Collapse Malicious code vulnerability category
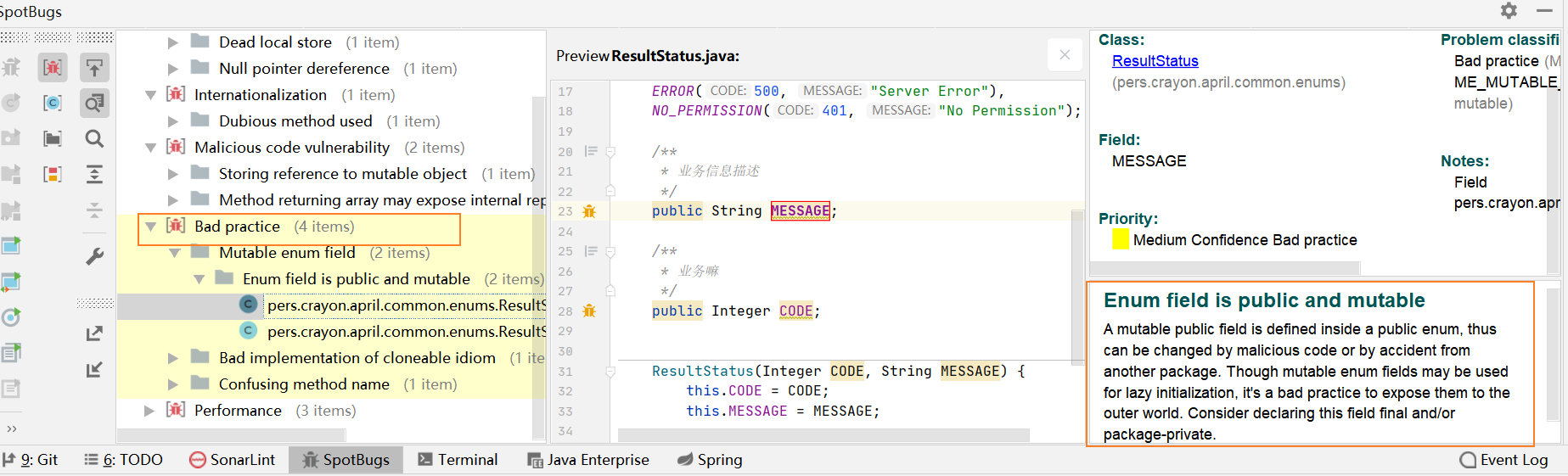Image resolution: width=1568 pixels, height=476 pixels. coord(150,148)
